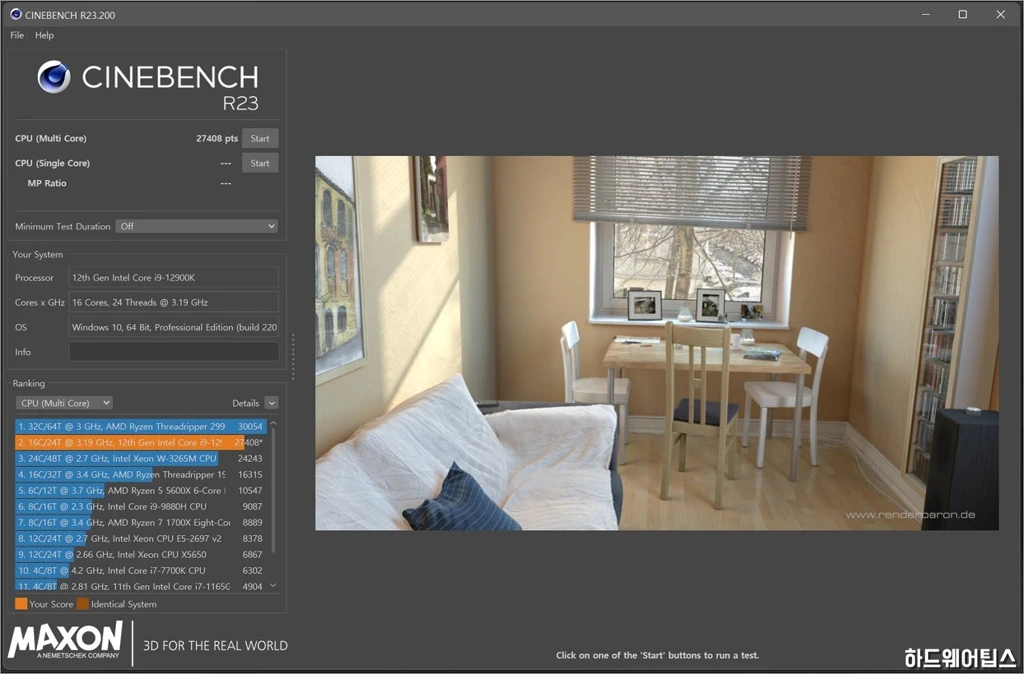Select the Intel Xeon CPU X5650 row
This screenshot has width=1024, height=674.
coord(140,554)
